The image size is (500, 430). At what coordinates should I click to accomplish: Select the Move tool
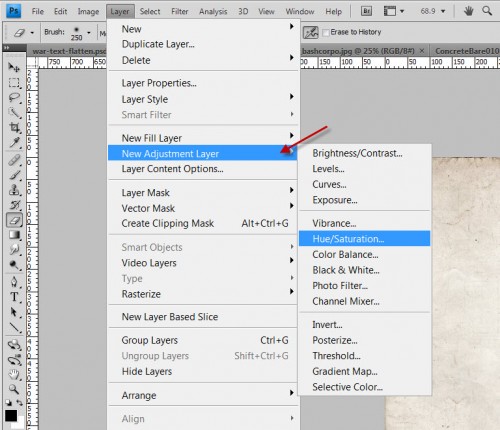(14, 68)
